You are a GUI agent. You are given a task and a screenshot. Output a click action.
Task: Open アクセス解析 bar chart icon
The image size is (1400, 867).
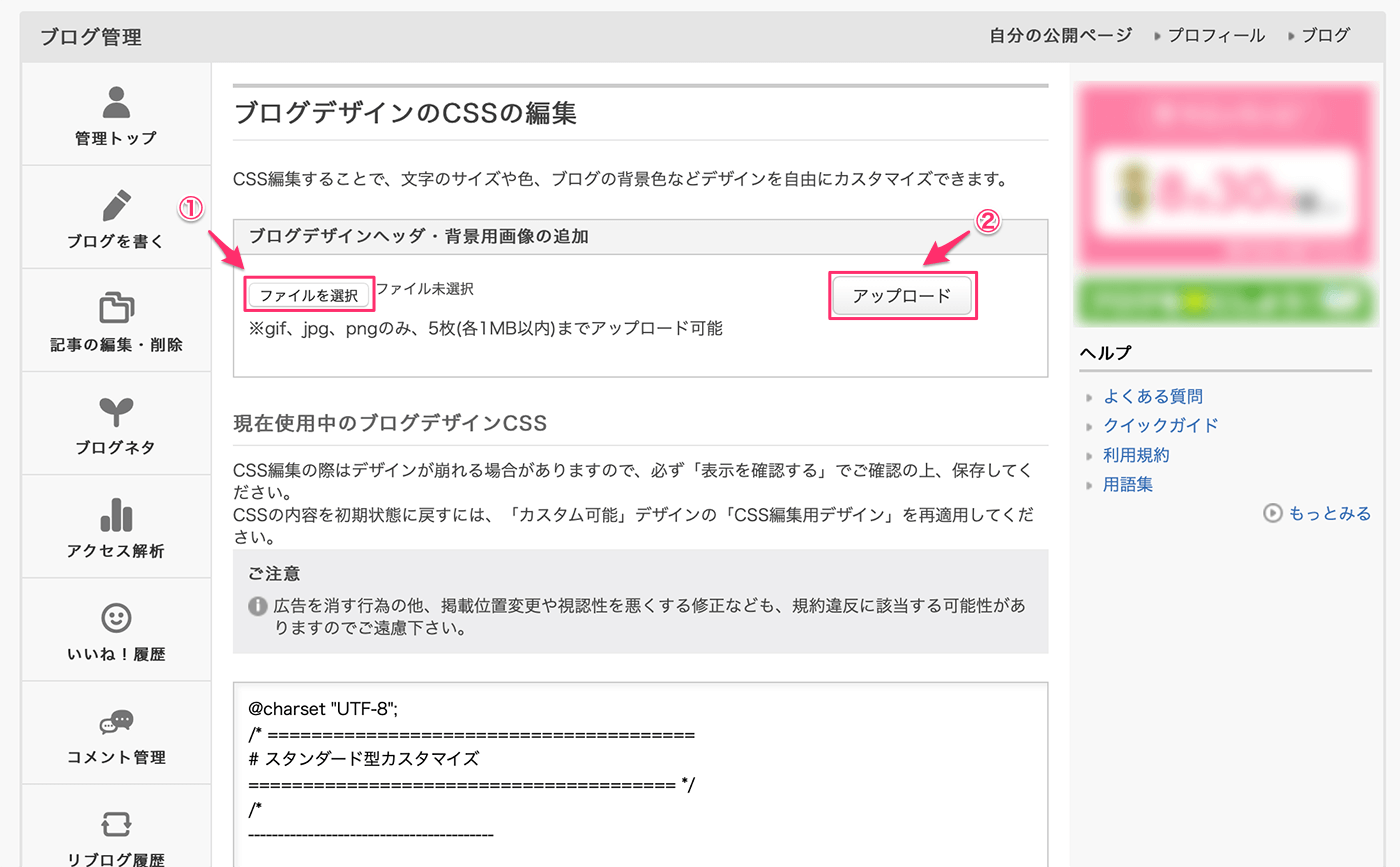pyautogui.click(x=116, y=515)
